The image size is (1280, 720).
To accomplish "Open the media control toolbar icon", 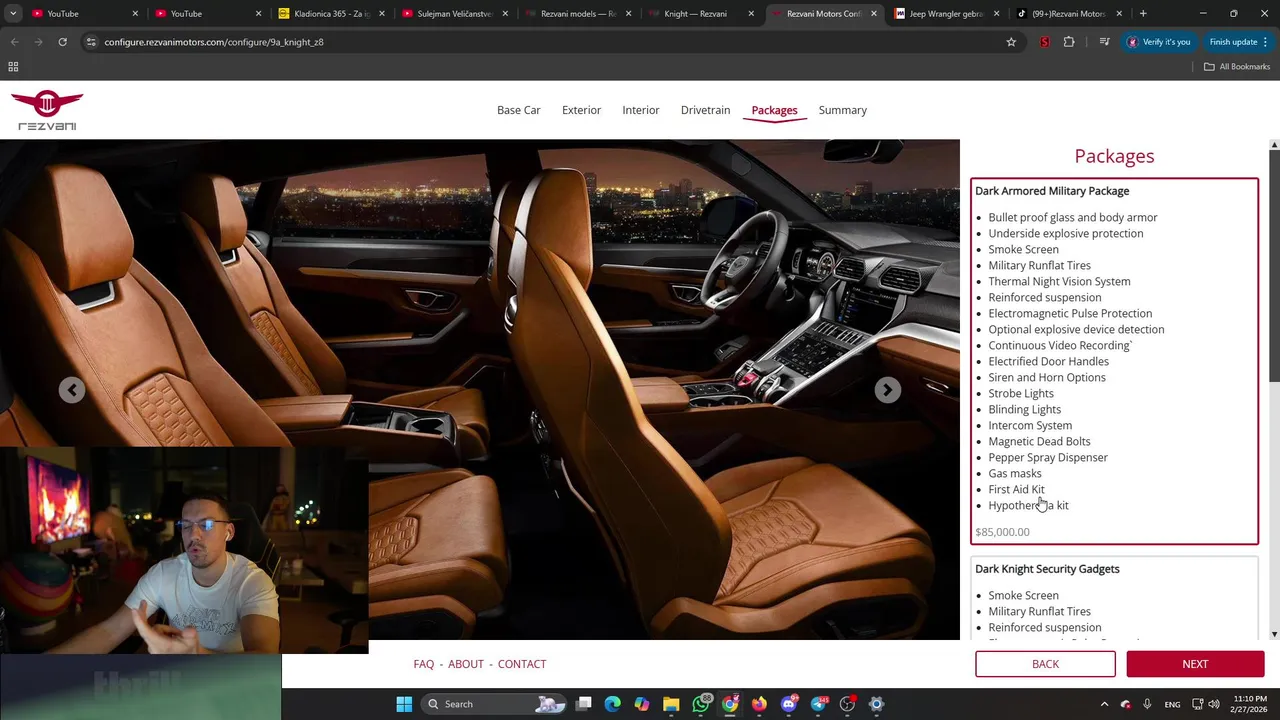I will click(x=1104, y=42).
